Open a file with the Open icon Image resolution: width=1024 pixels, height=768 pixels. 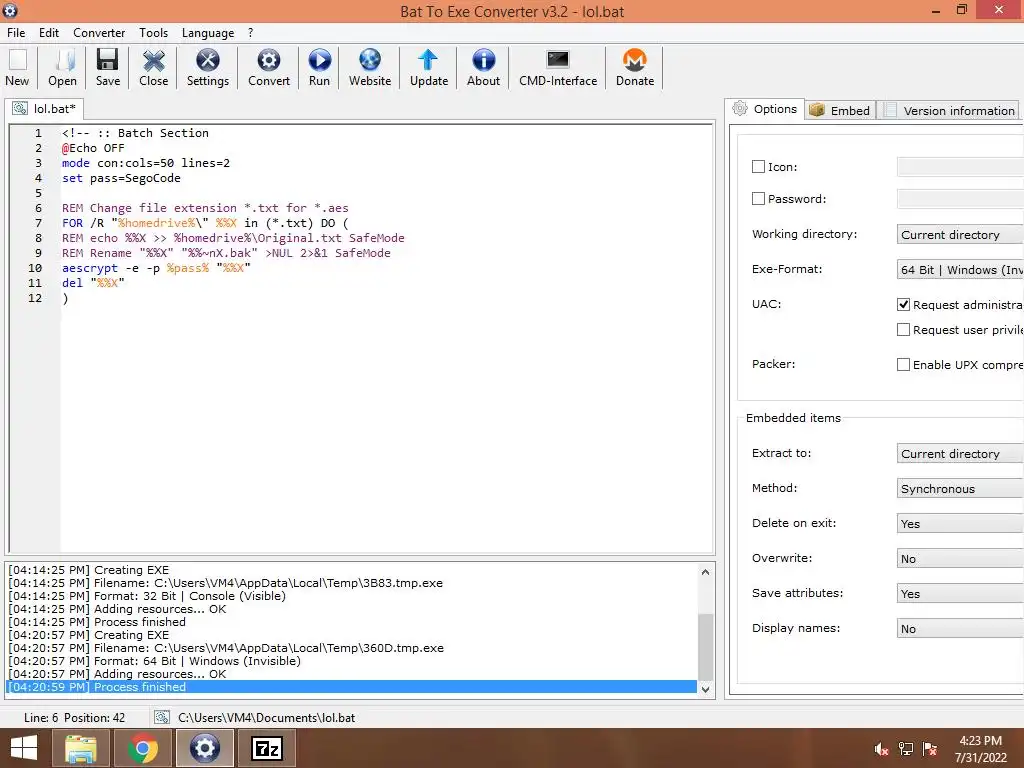(x=63, y=61)
